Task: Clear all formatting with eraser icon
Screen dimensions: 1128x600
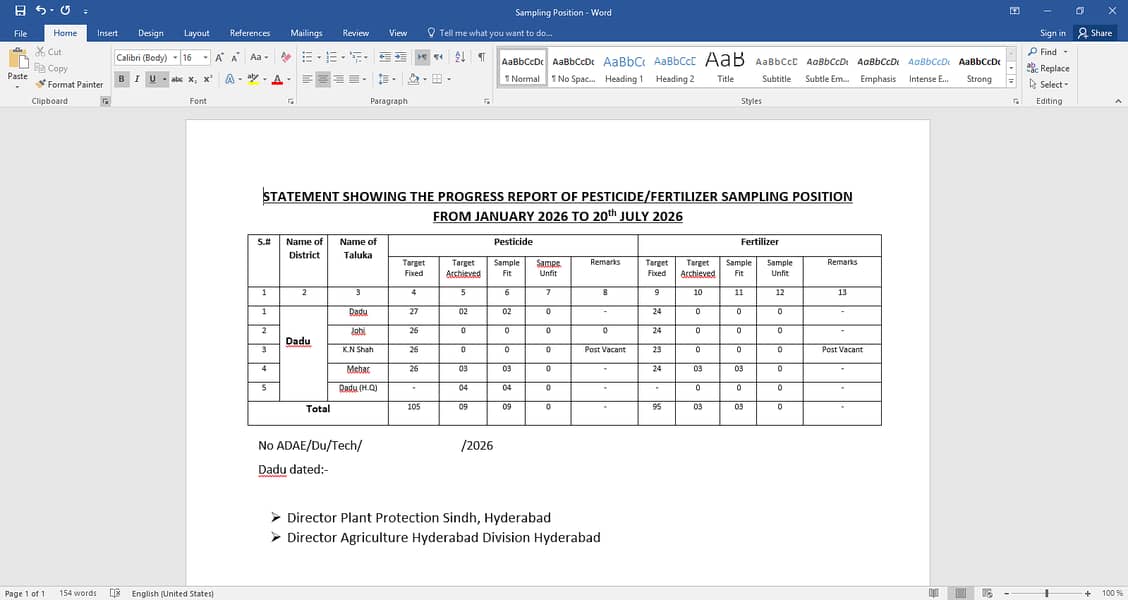Action: pos(286,58)
